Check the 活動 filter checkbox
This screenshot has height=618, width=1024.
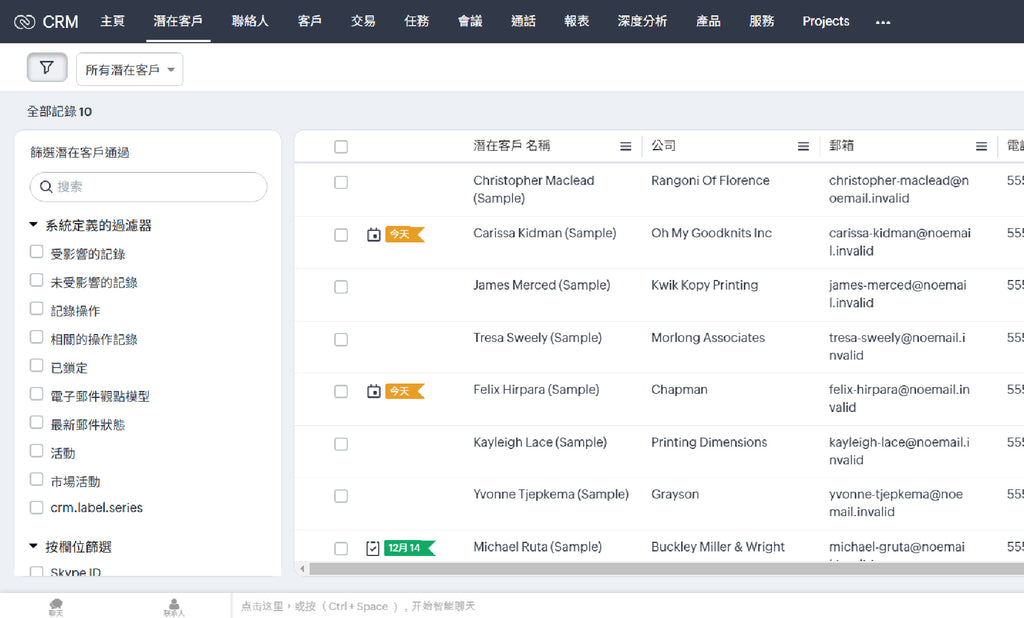35,452
